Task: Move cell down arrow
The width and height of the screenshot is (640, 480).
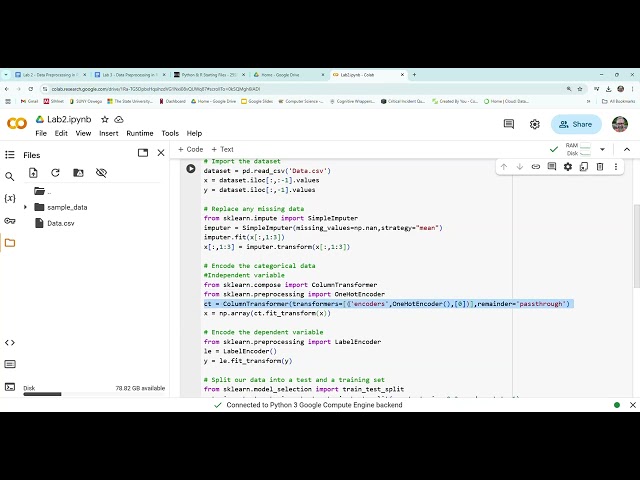Action: click(520, 167)
